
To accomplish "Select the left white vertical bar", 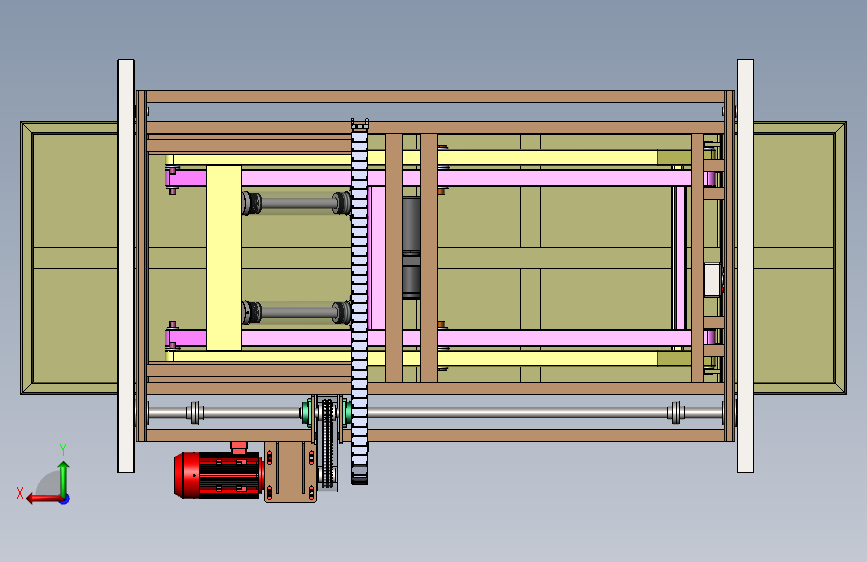I will [x=126, y=266].
